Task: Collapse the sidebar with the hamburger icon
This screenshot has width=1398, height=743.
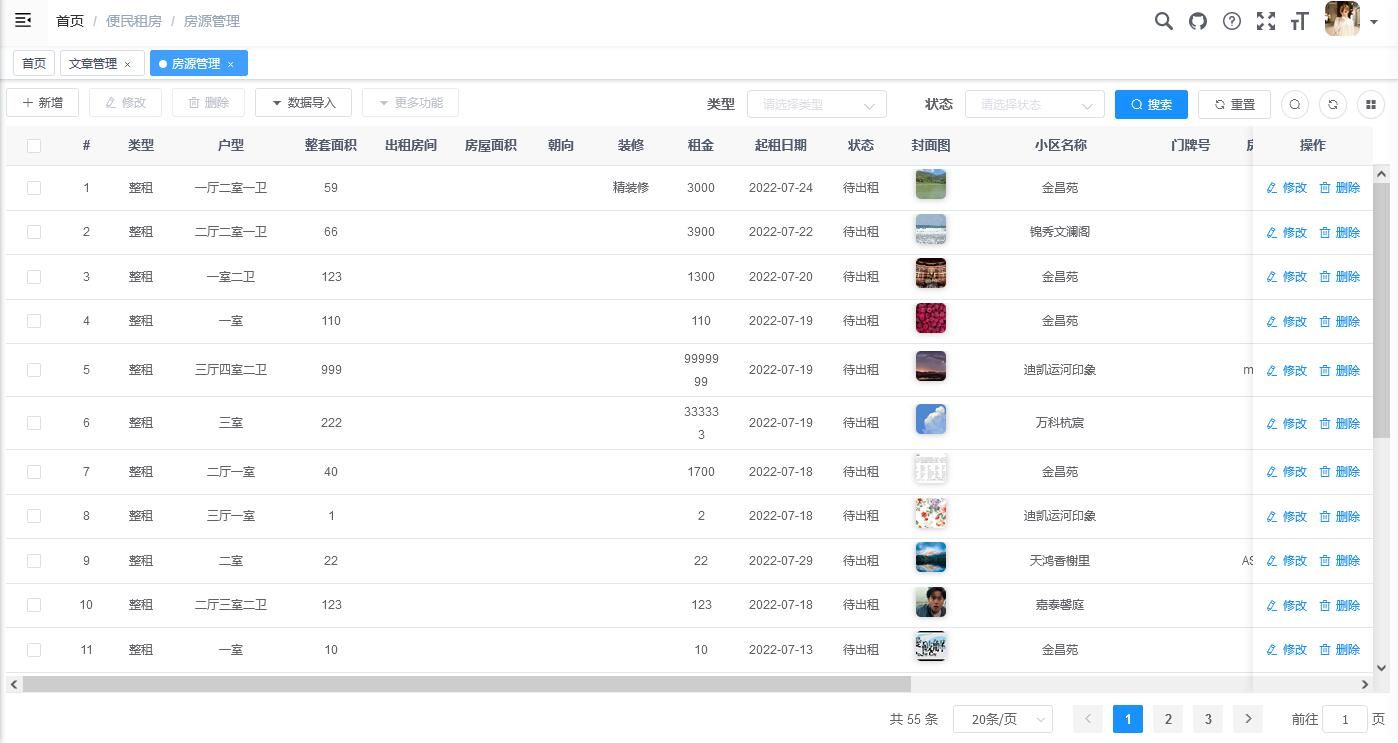Action: 23,20
